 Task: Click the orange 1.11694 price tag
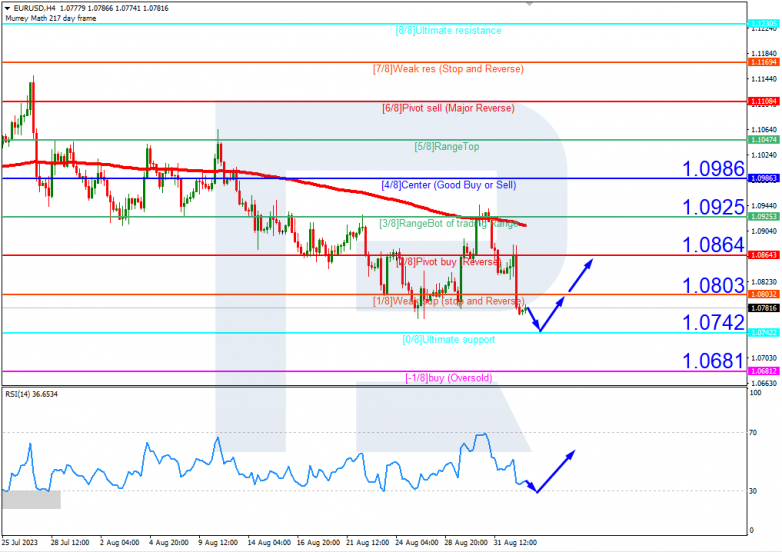coord(763,62)
